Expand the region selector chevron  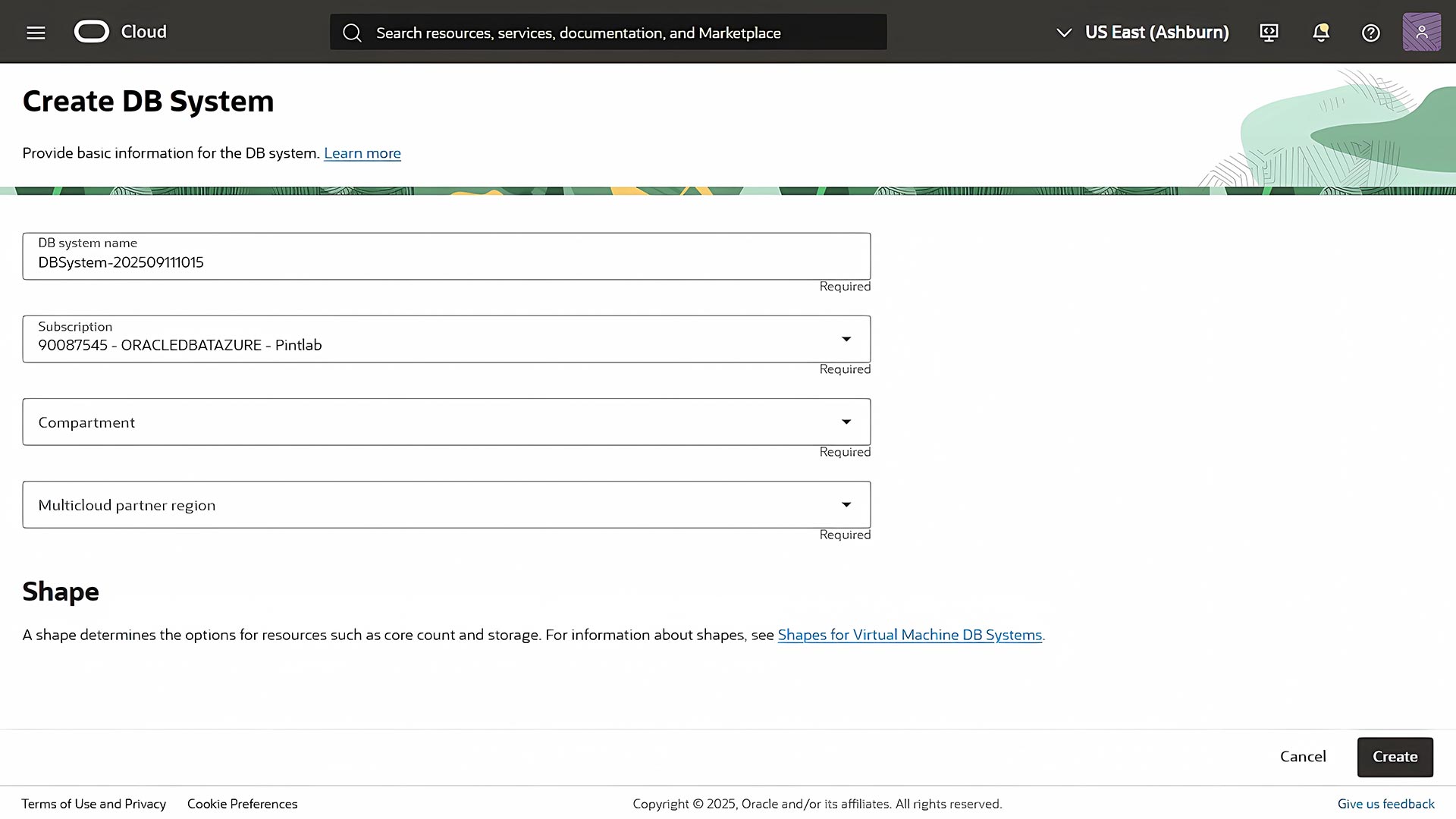click(x=1062, y=32)
